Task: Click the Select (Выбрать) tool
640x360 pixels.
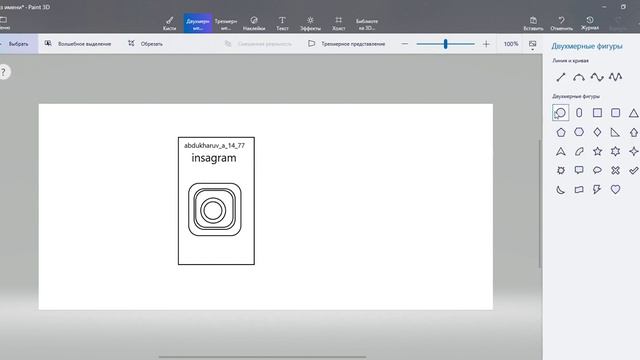Action: point(18,44)
